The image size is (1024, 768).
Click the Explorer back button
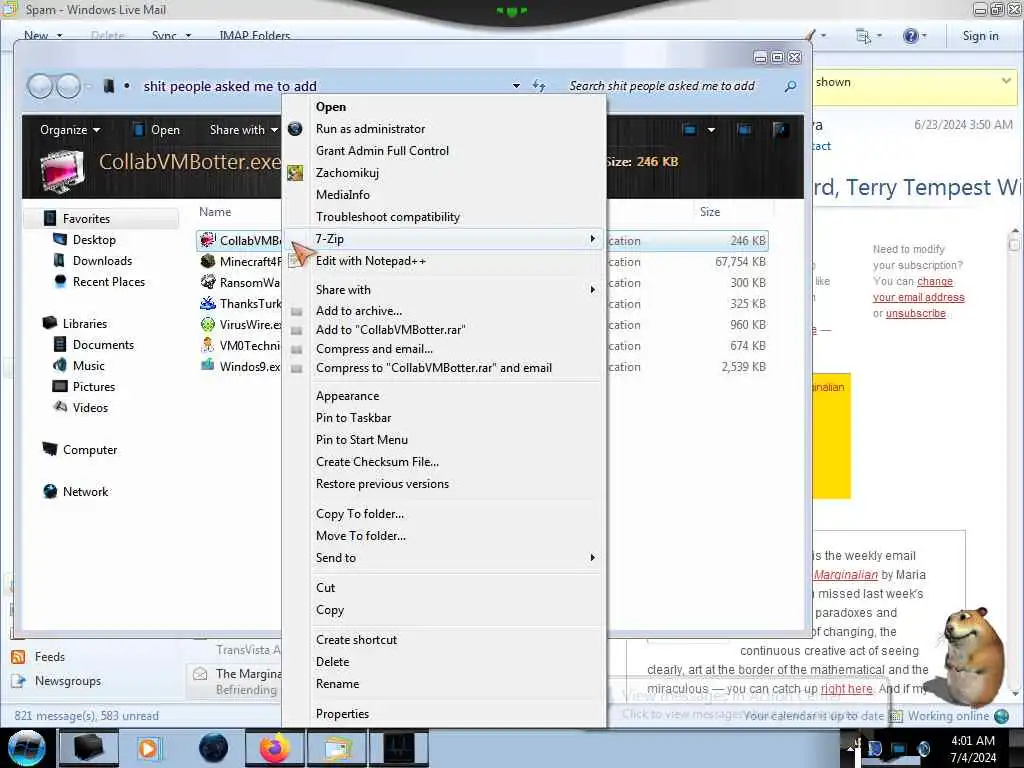click(40, 86)
